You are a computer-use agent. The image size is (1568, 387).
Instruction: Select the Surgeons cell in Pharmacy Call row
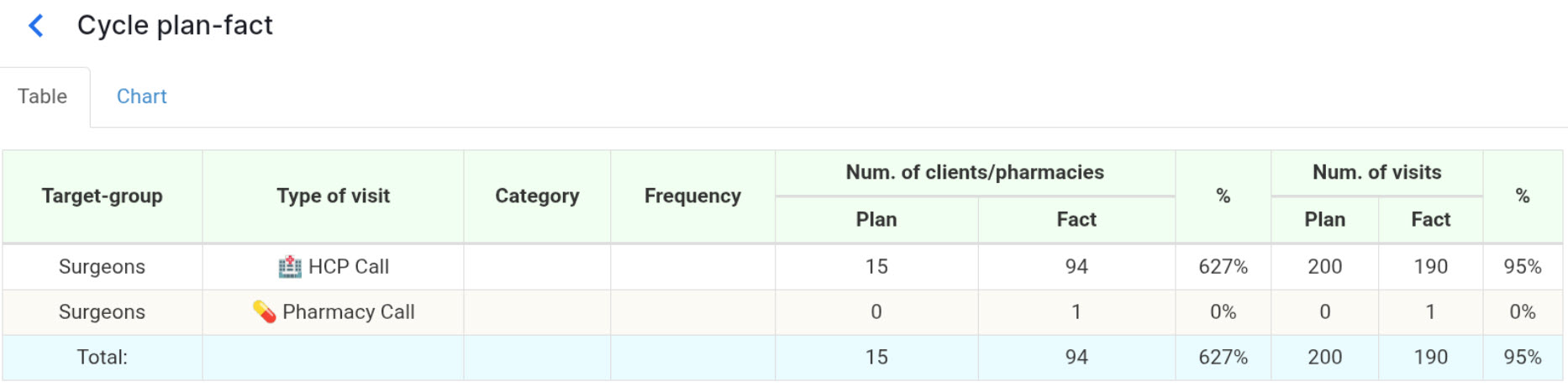click(x=102, y=312)
